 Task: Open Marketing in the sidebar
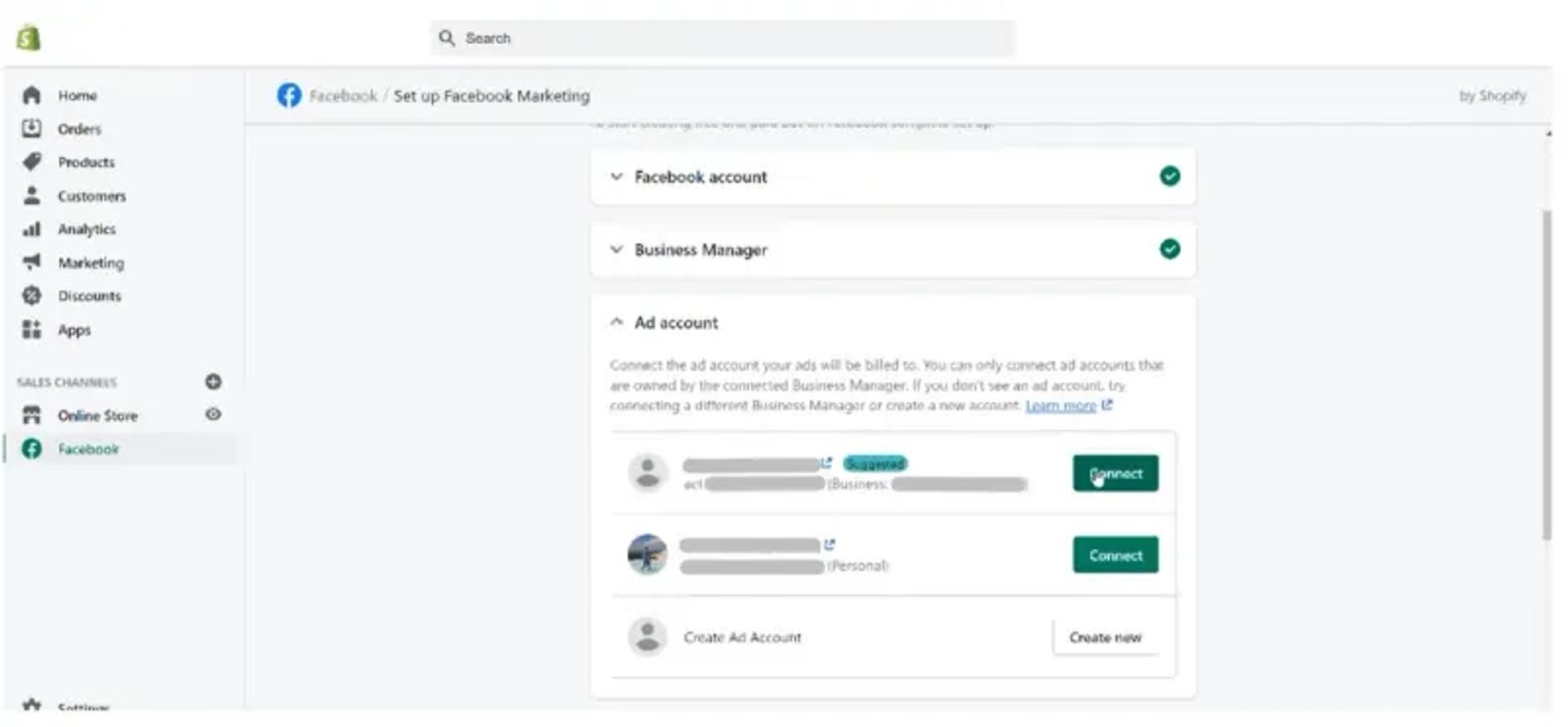click(91, 263)
